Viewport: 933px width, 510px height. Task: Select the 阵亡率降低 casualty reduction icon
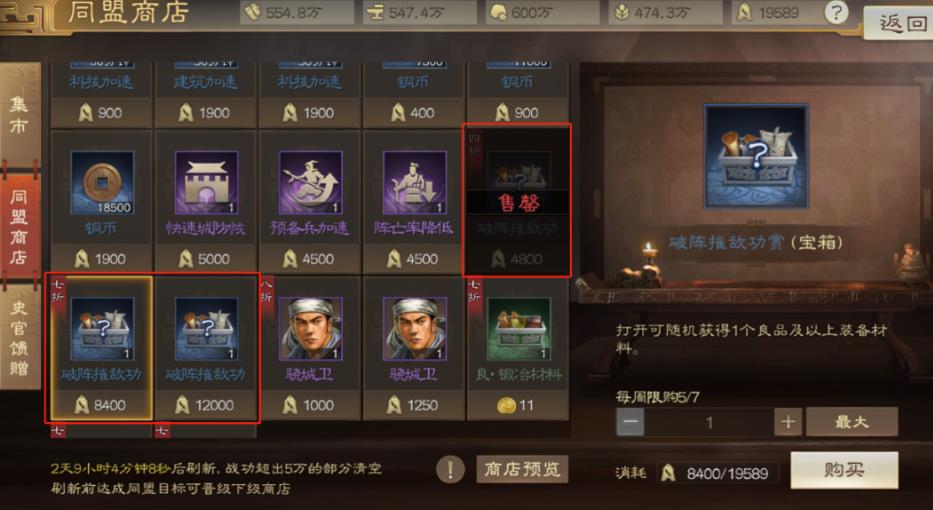tap(415, 183)
